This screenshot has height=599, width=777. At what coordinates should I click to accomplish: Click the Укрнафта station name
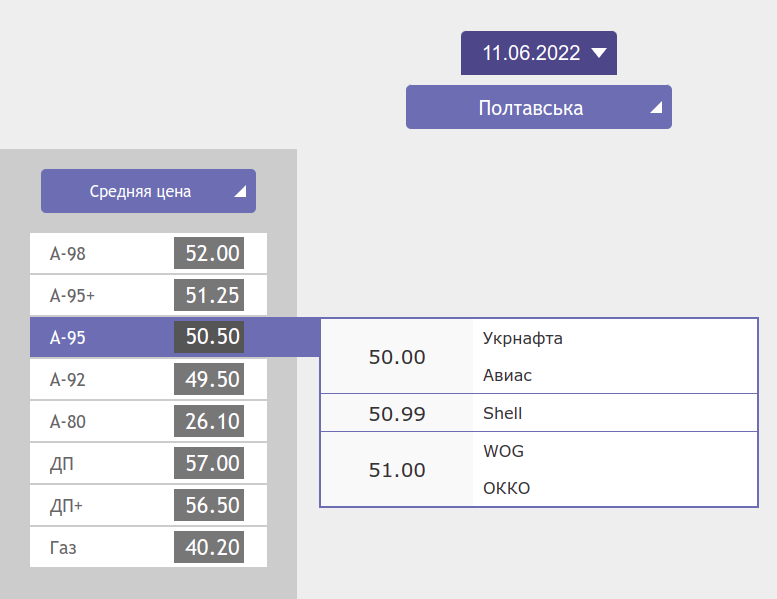click(x=522, y=338)
